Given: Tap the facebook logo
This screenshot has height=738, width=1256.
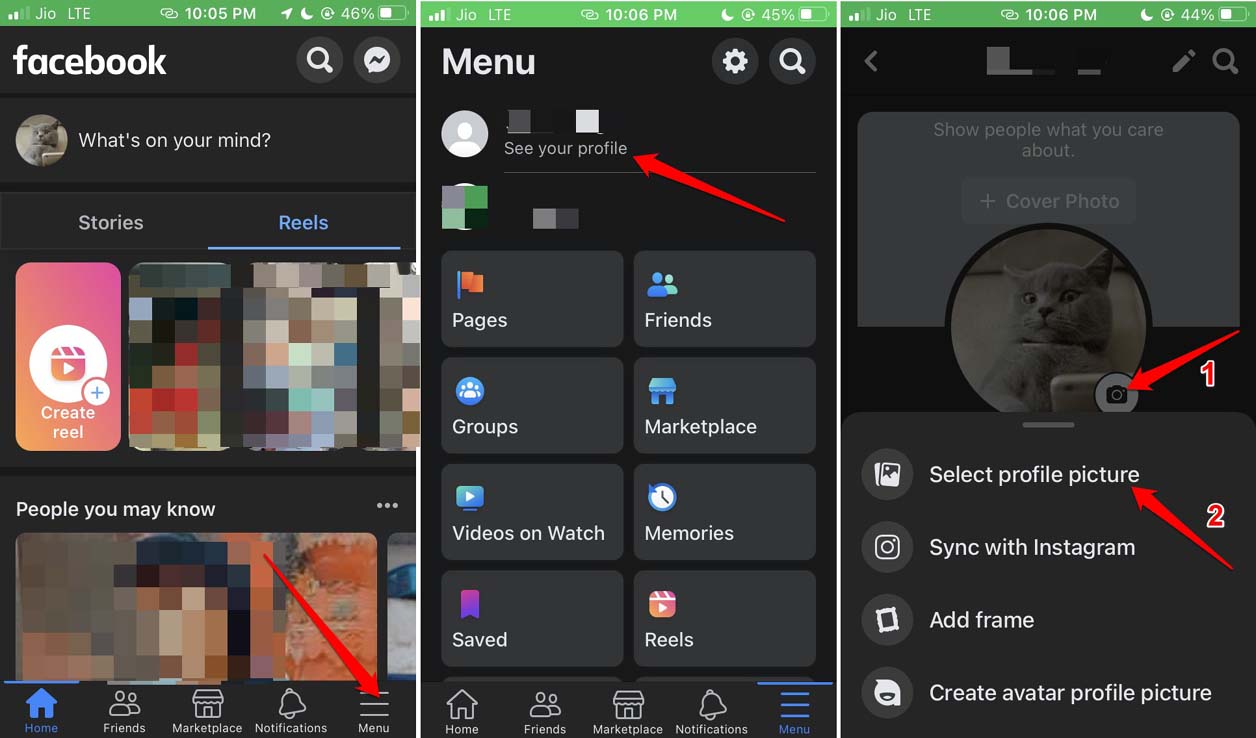Looking at the screenshot, I should (x=89, y=61).
